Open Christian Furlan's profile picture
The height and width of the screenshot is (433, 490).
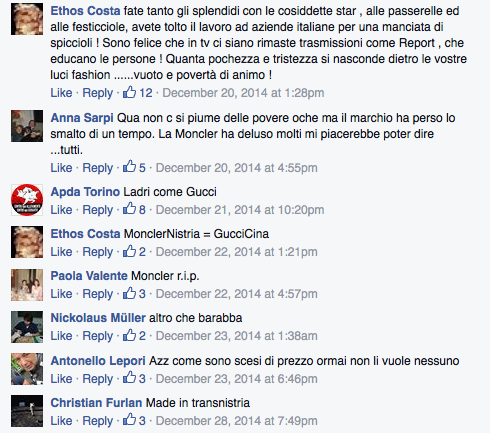(x=27, y=411)
